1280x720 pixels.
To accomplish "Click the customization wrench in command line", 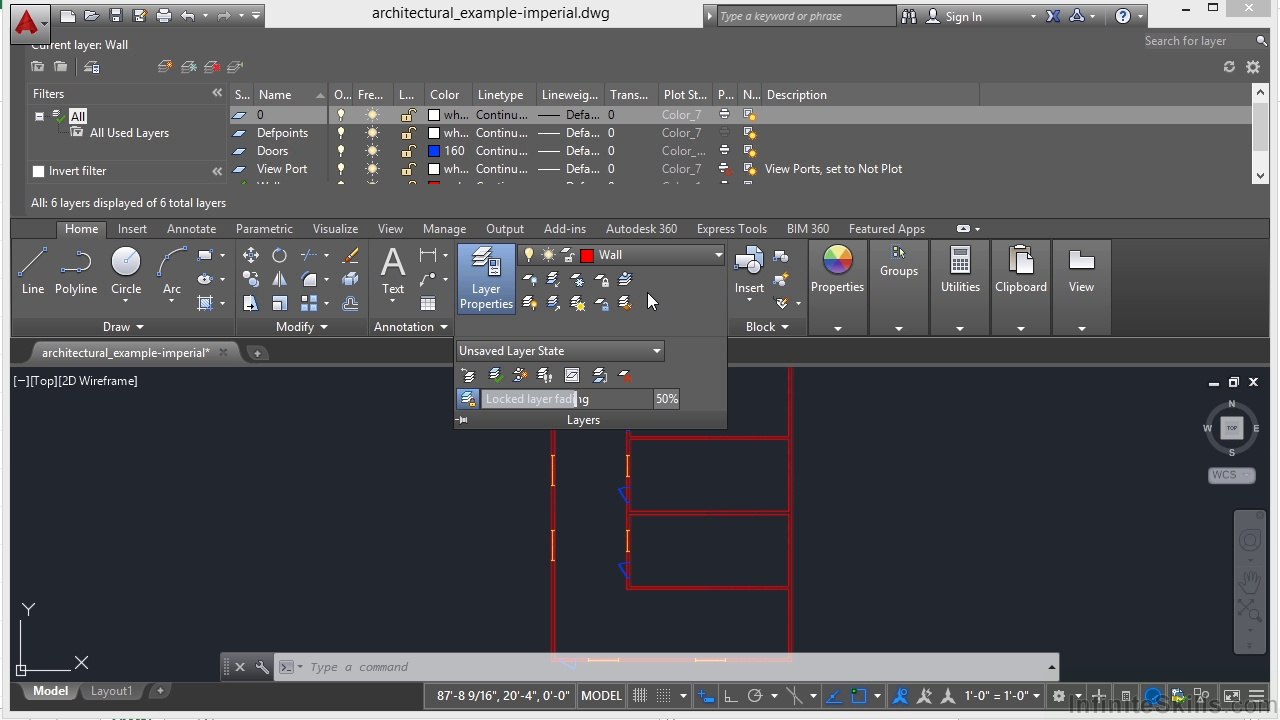I will click(262, 667).
